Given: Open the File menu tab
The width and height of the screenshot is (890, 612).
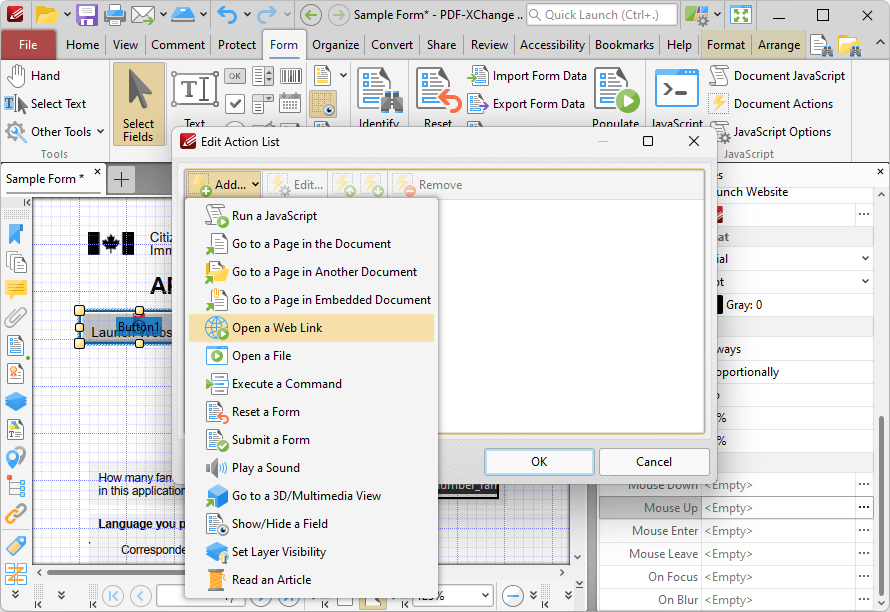Looking at the screenshot, I should click(28, 45).
